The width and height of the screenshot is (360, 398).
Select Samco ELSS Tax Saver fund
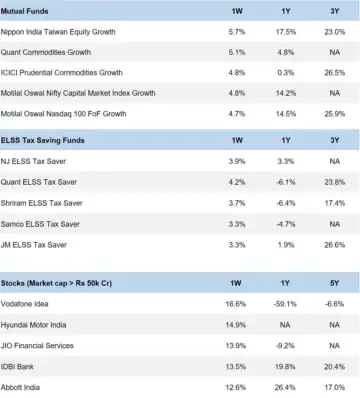(40, 224)
